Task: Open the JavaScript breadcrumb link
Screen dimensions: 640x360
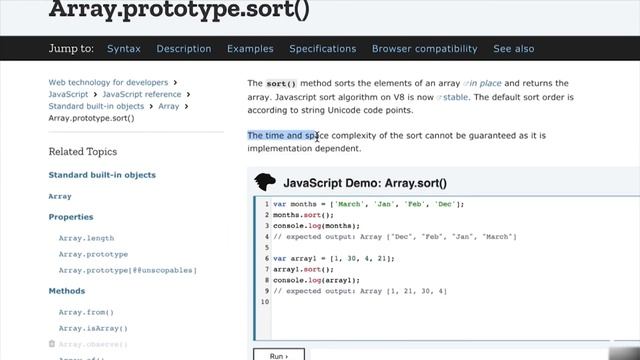Action: tap(68, 94)
